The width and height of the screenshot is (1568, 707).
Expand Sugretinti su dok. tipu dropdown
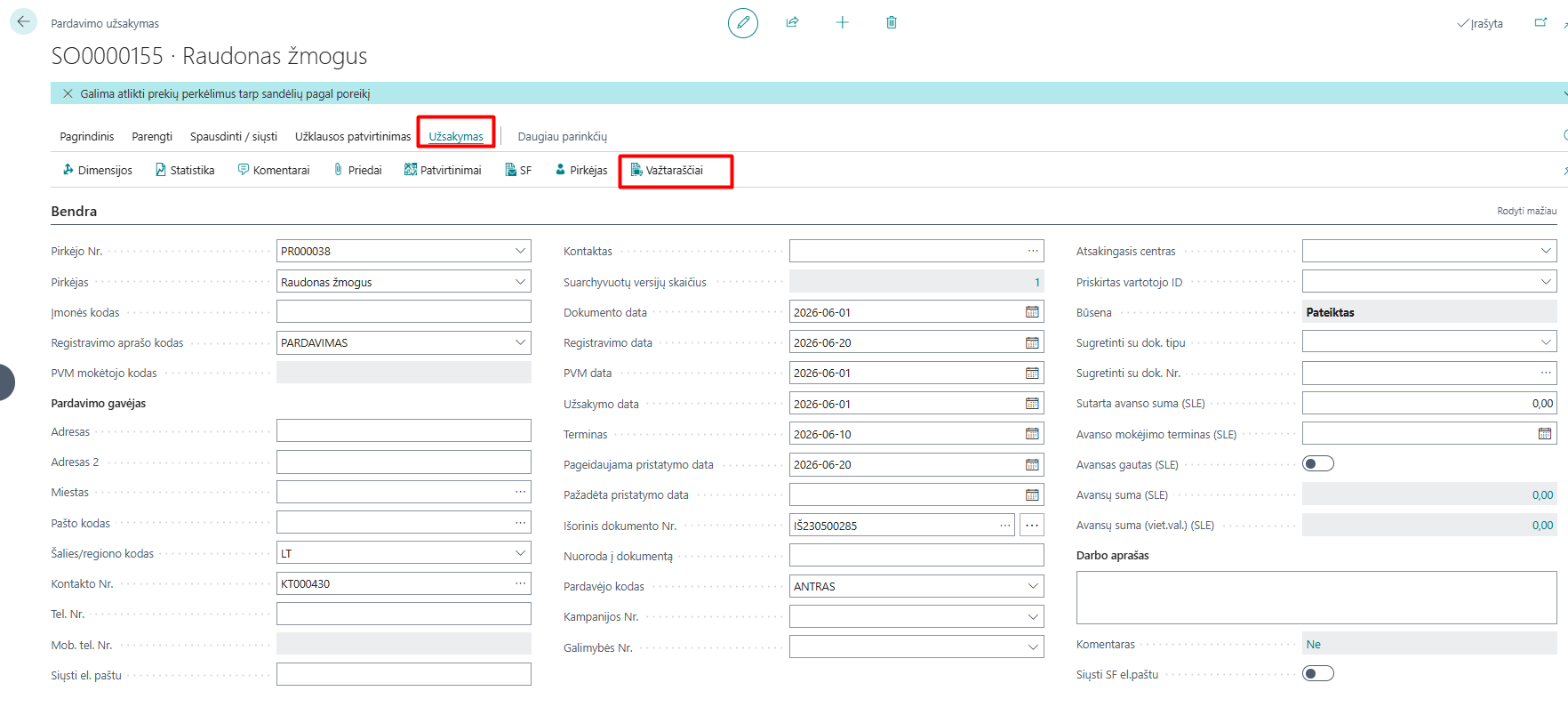click(x=1546, y=342)
